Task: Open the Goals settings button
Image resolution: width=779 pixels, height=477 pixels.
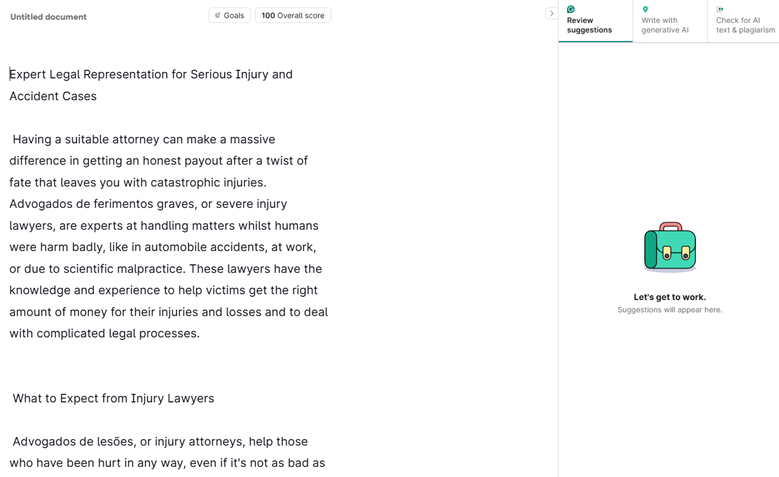Action: coord(229,15)
